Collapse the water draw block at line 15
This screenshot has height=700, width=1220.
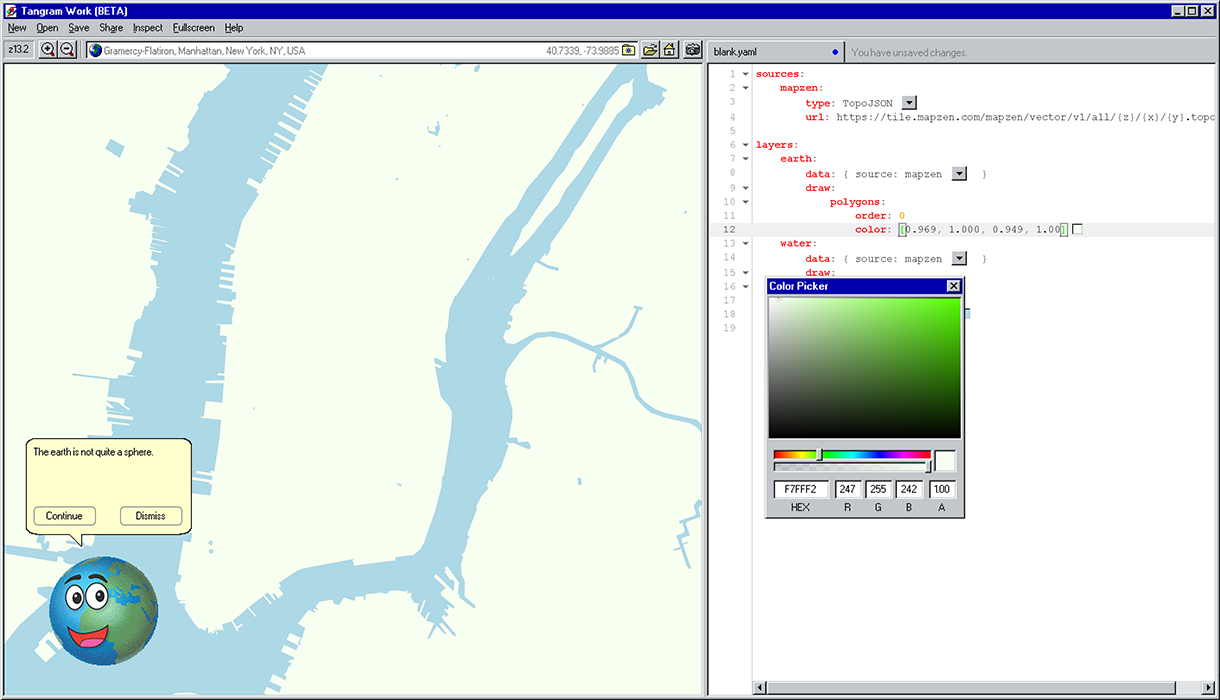745,273
